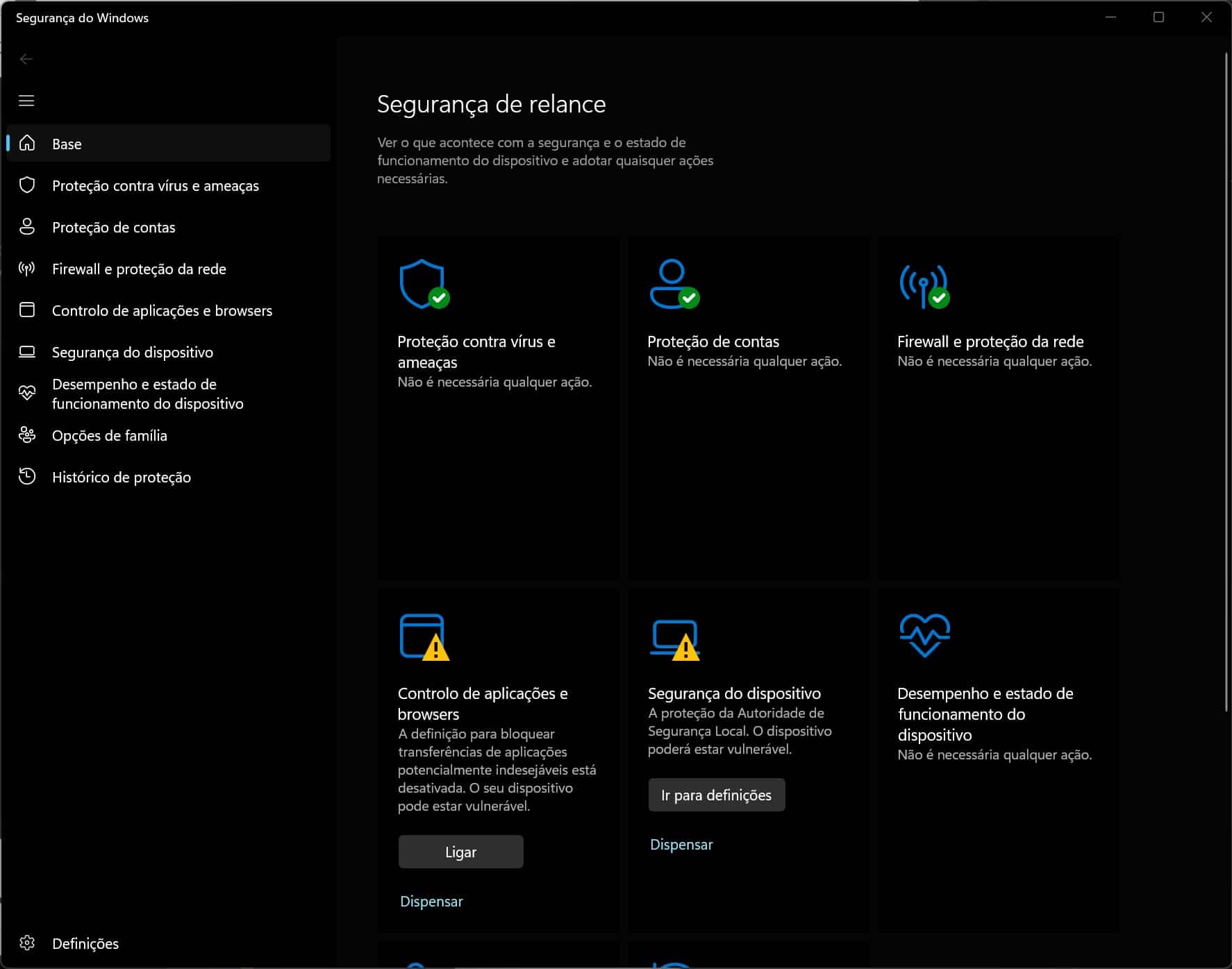Image resolution: width=1232 pixels, height=969 pixels.
Task: Click Dispensar under Ir para definições
Action: tap(681, 844)
